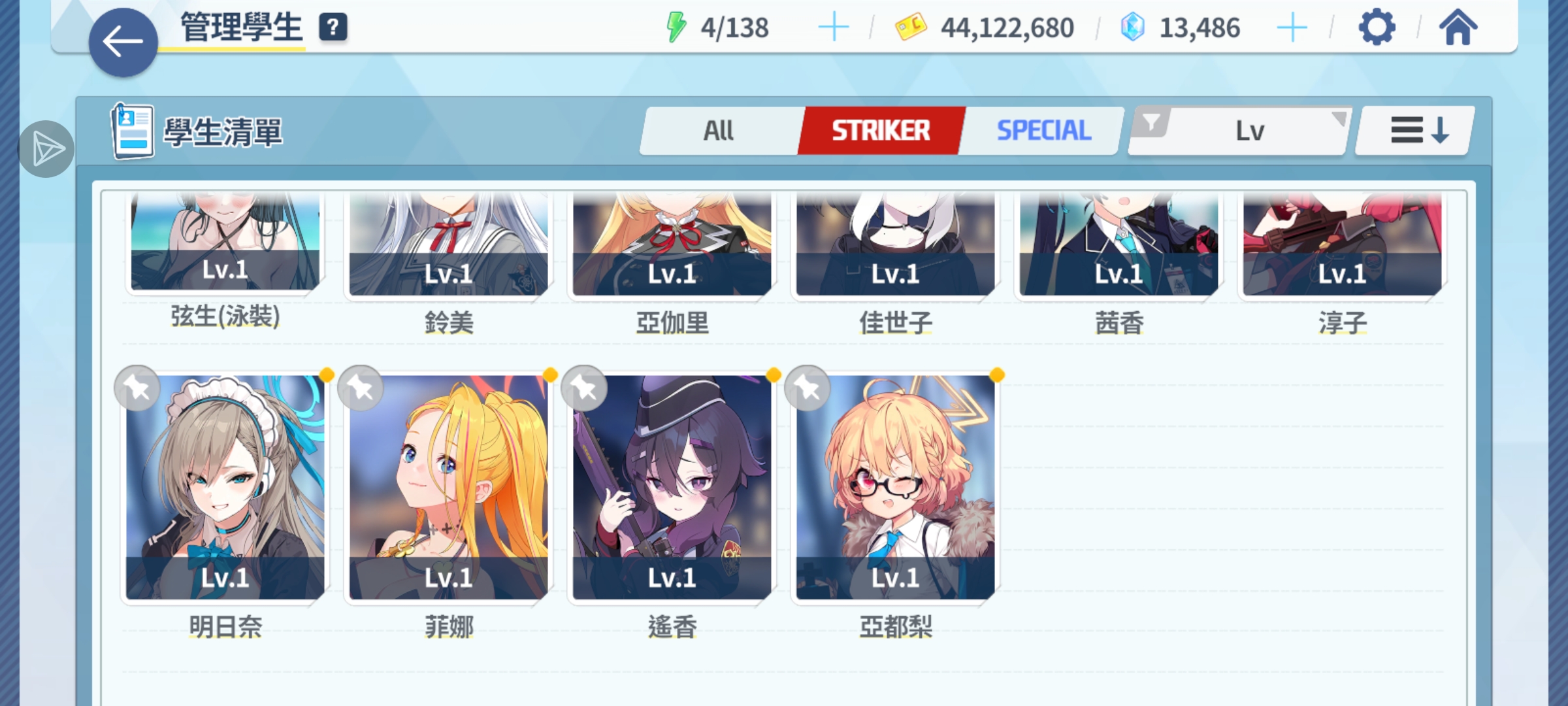Open the filter funnel icon
The image size is (1568, 706).
click(1151, 123)
